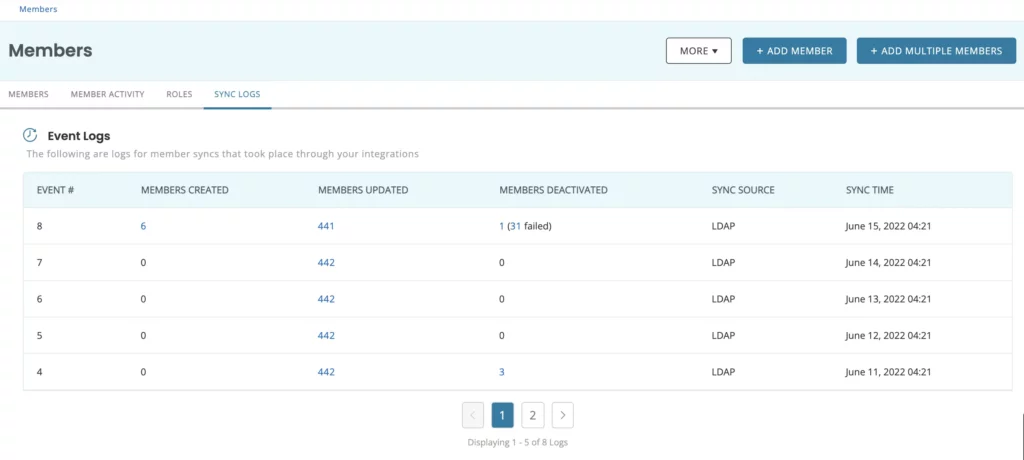Open 3 deactivated members in event 4

click(x=502, y=372)
